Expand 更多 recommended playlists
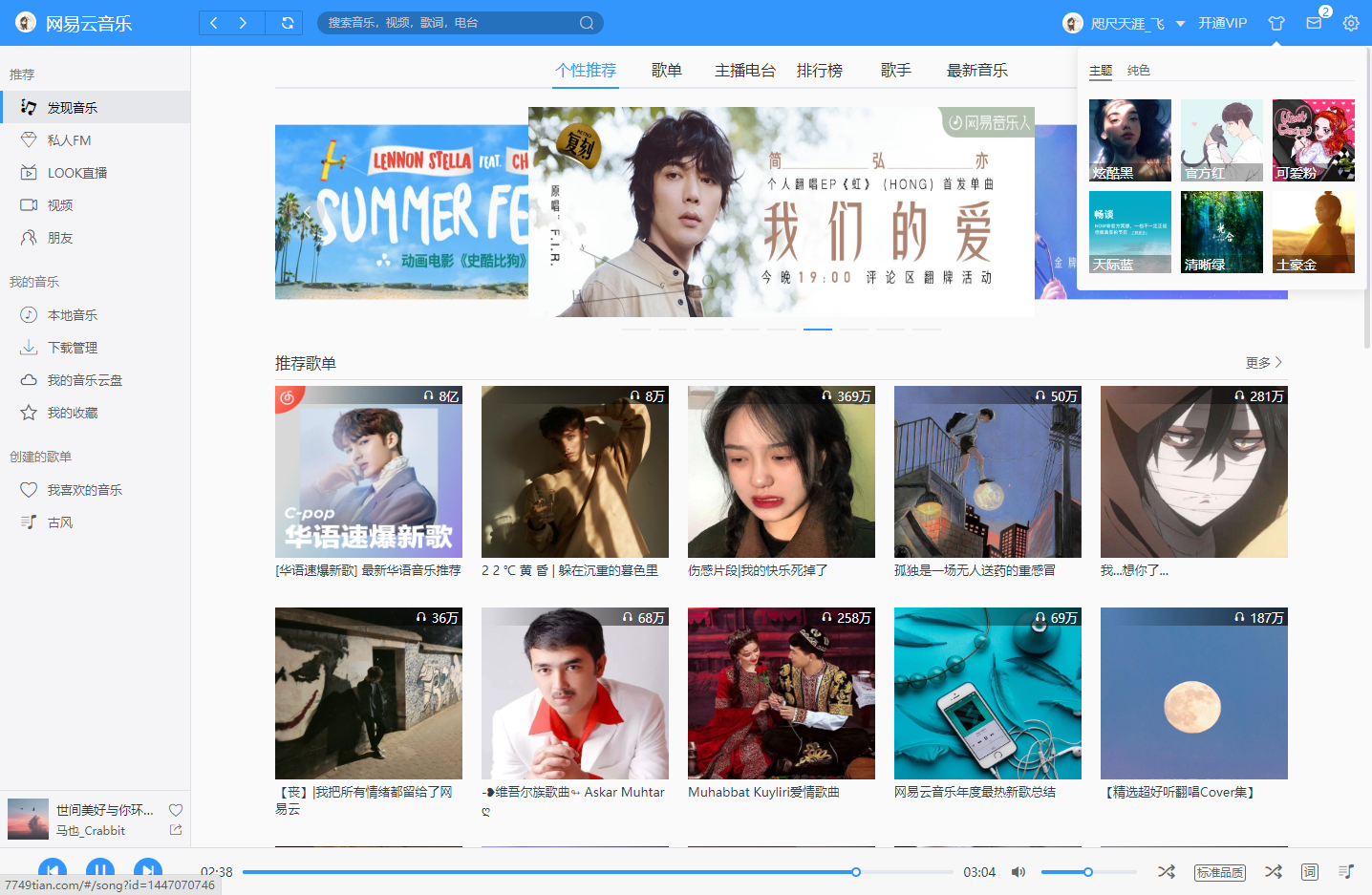 tap(1264, 363)
